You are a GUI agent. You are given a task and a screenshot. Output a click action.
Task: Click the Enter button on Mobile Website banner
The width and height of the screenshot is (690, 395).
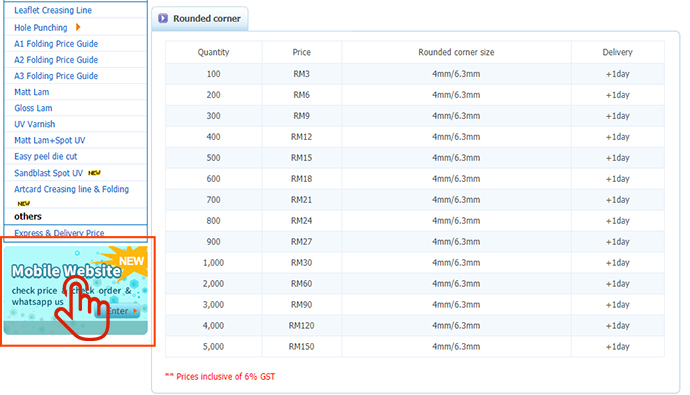click(117, 311)
